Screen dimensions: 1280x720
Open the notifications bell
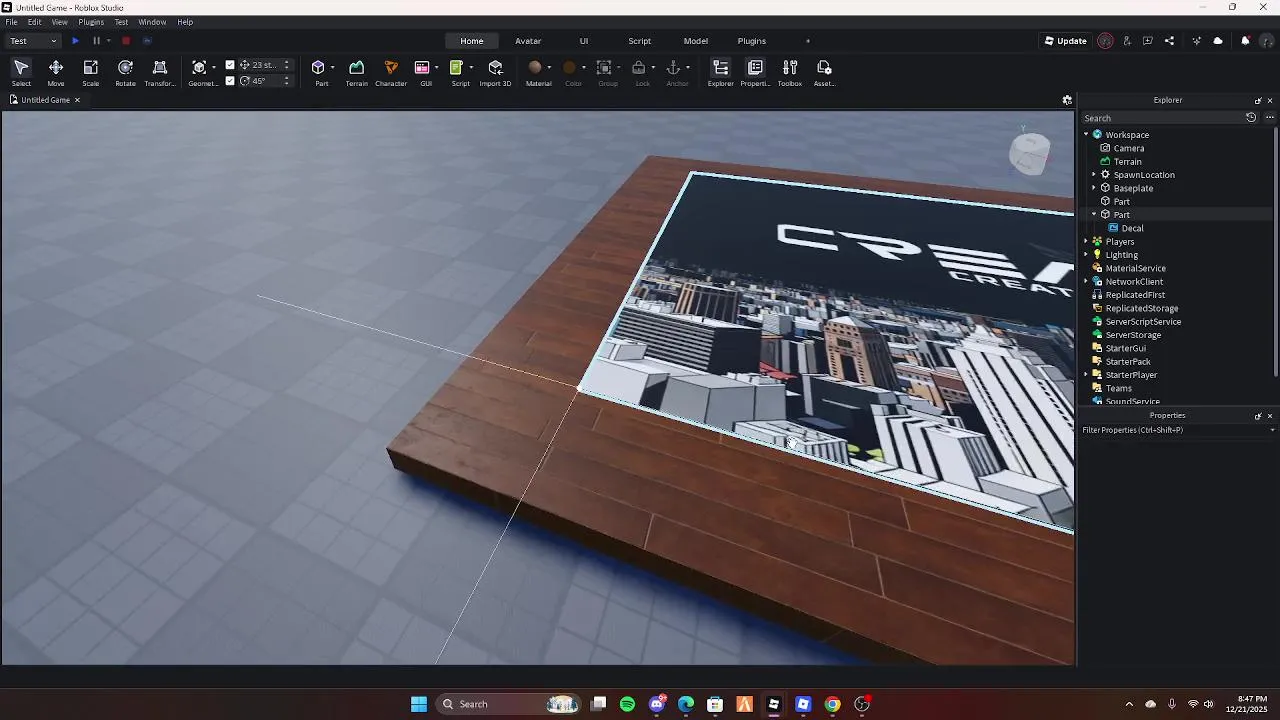[1245, 41]
